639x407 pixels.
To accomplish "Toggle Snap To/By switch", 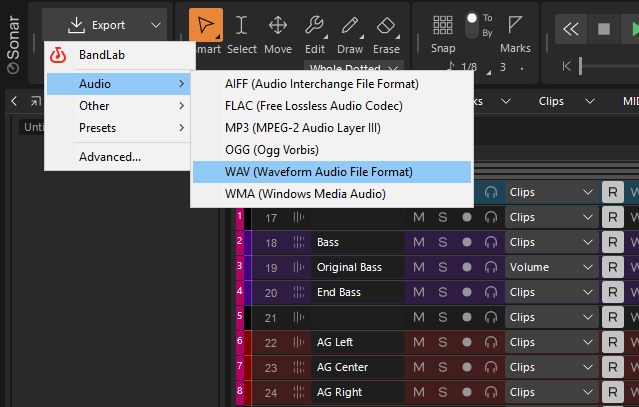I will click(x=472, y=25).
